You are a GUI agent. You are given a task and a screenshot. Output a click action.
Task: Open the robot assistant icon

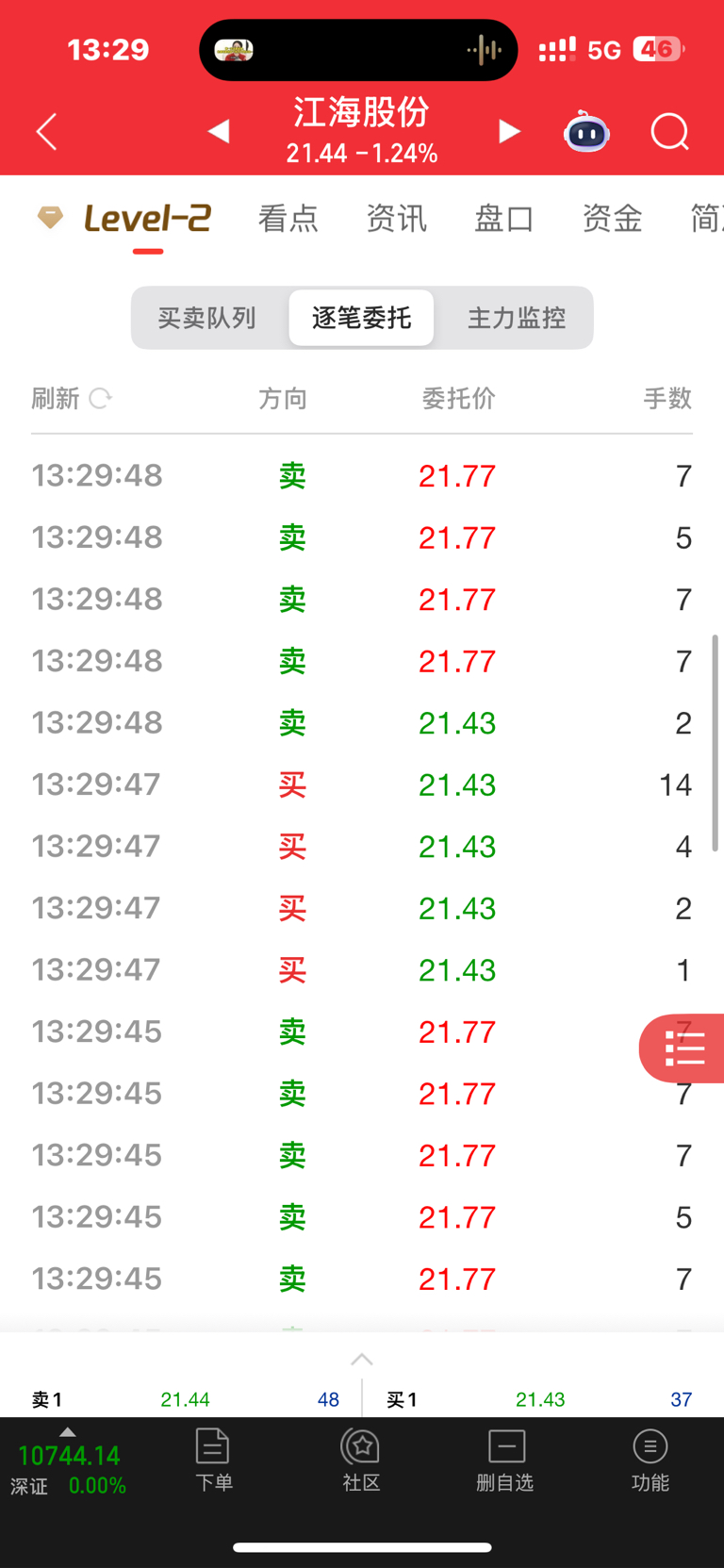click(x=586, y=132)
